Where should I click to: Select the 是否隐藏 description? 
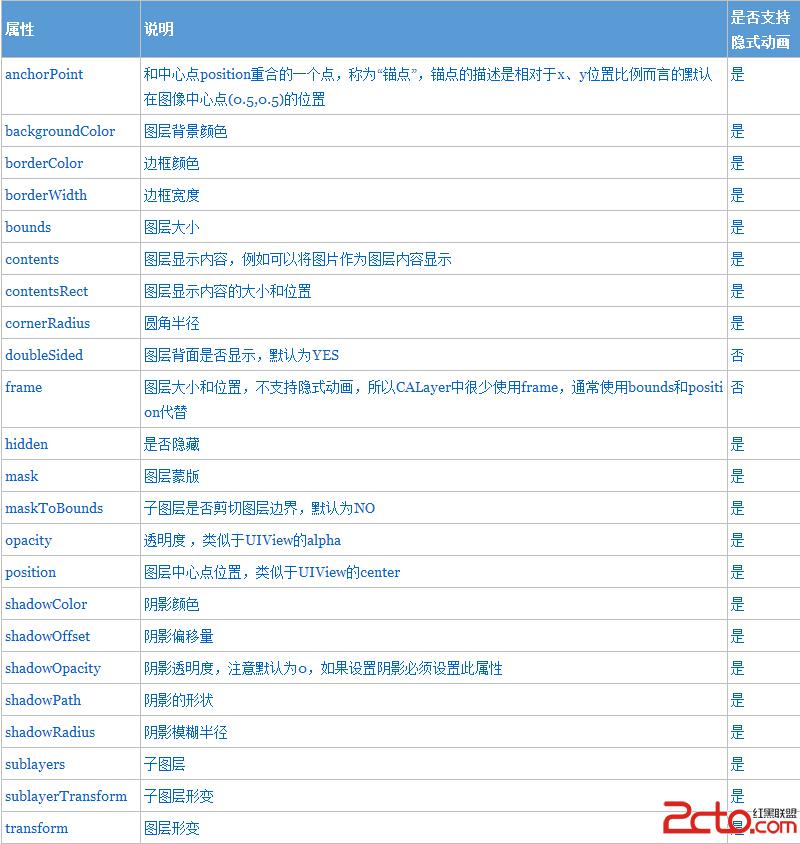172,444
